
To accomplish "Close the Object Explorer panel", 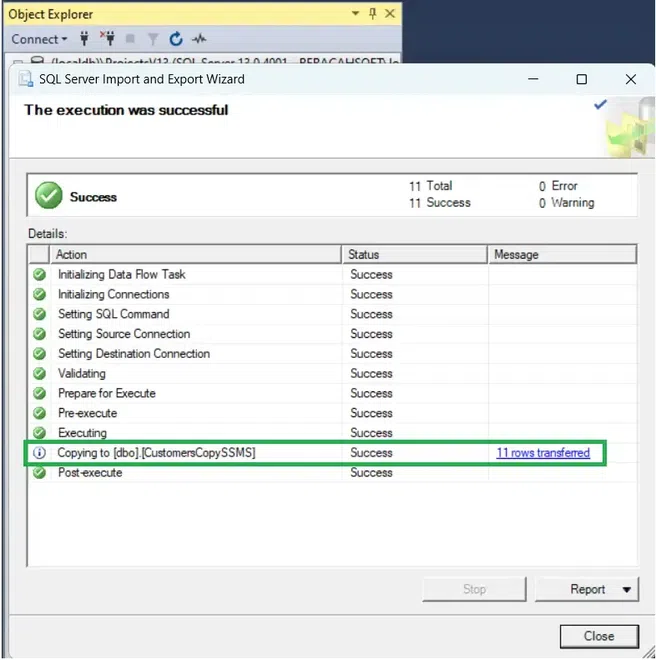I will tap(390, 13).
